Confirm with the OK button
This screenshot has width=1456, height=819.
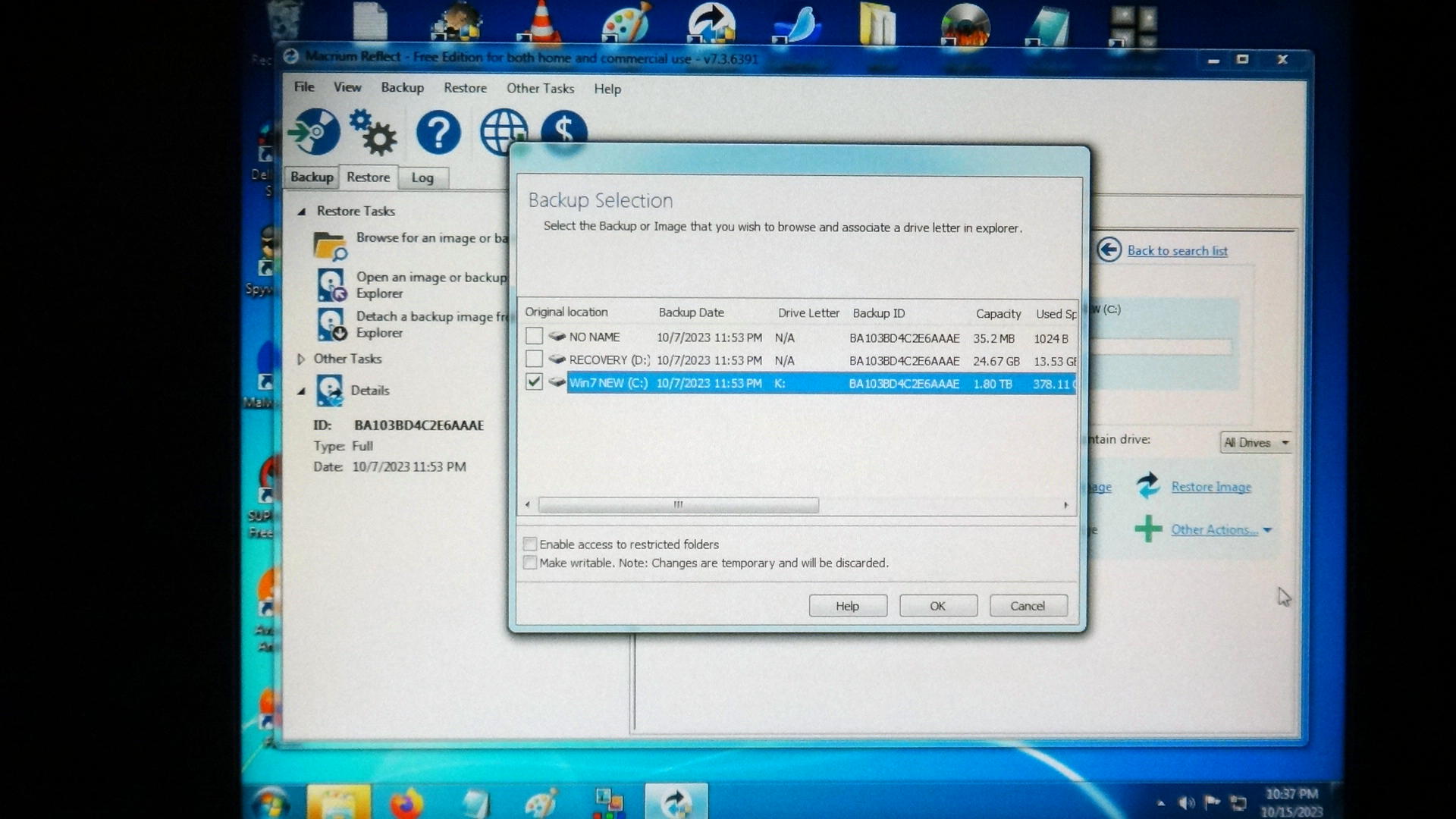click(x=938, y=605)
